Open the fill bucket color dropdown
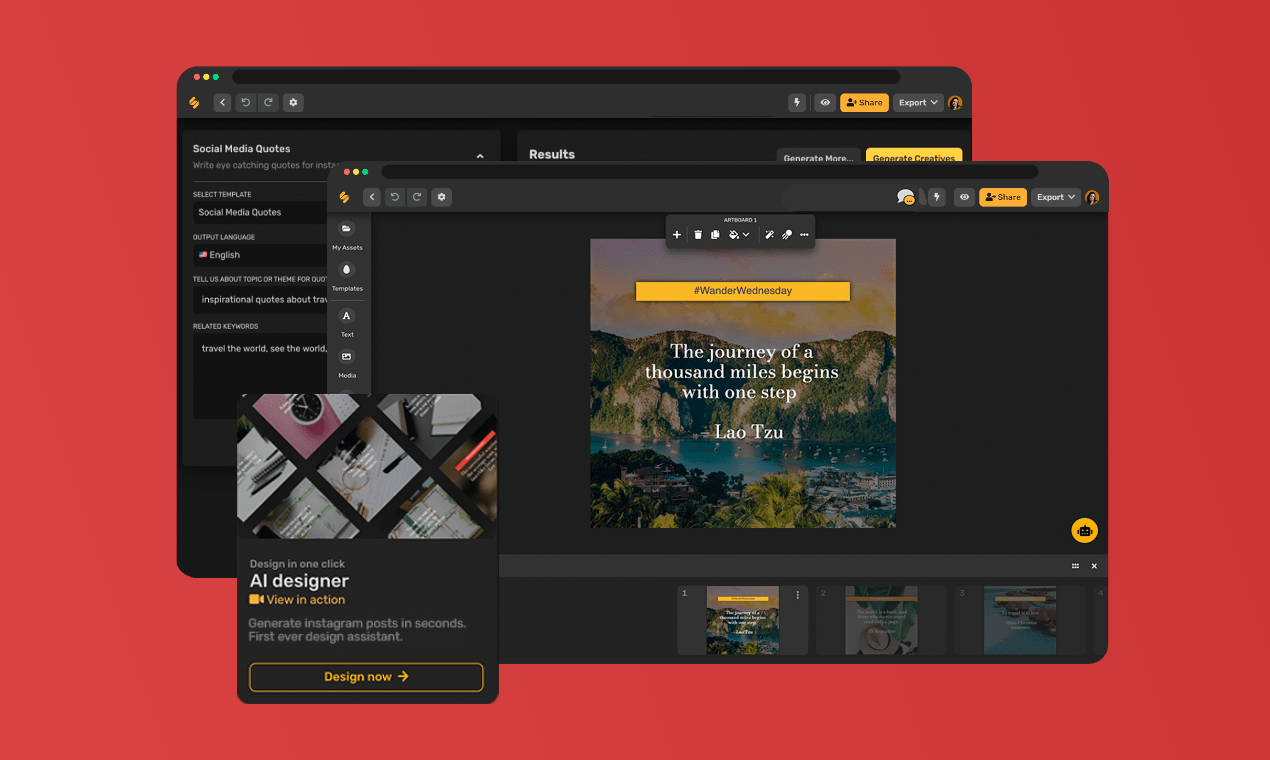1270x760 pixels. [x=739, y=235]
